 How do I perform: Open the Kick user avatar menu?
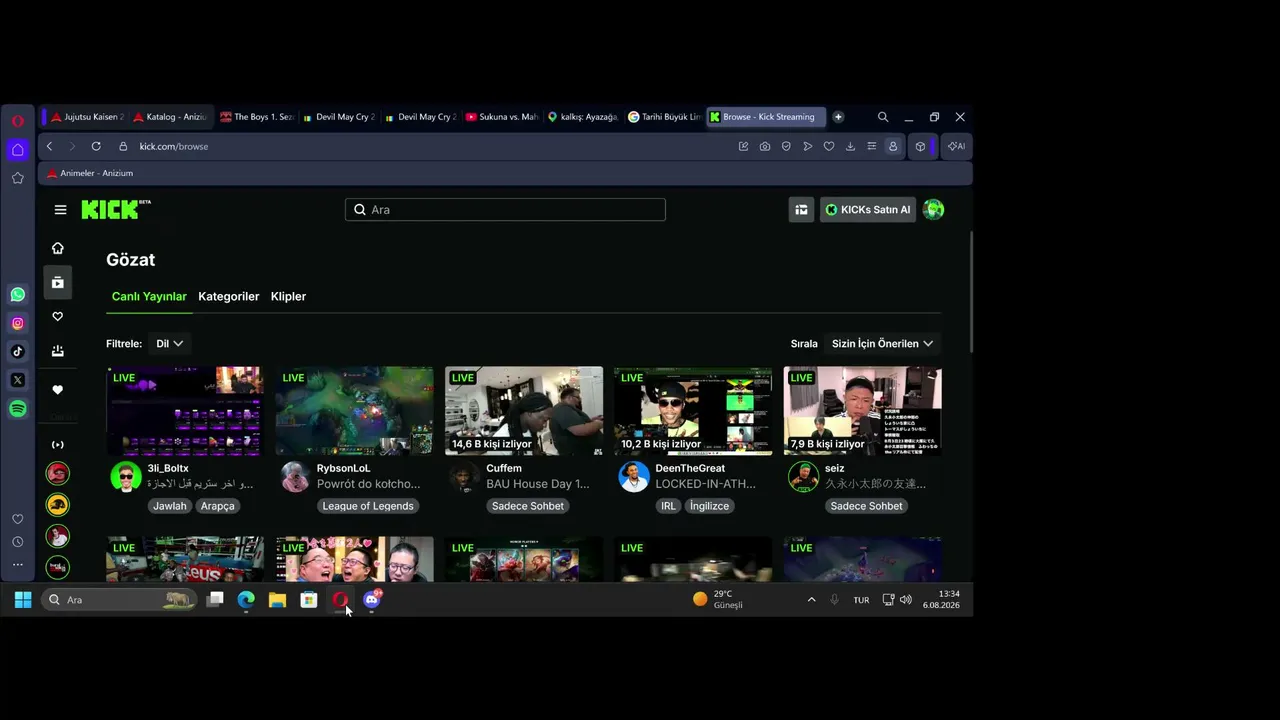pyautogui.click(x=933, y=210)
